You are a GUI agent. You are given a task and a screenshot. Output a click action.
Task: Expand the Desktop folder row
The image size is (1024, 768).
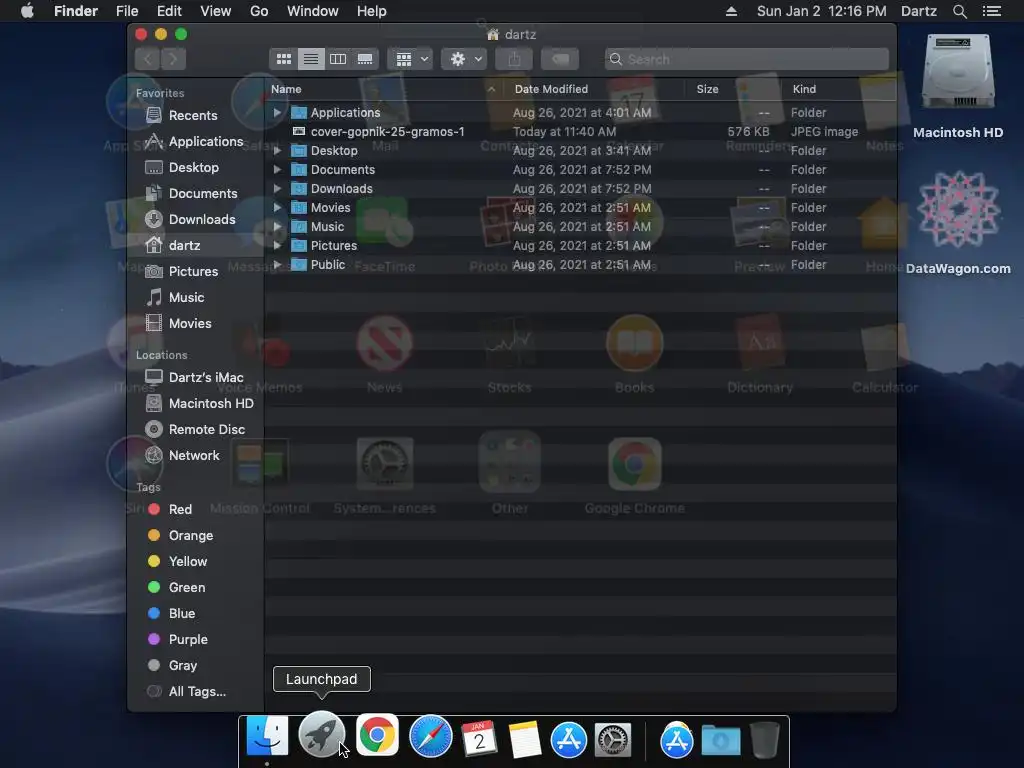(277, 151)
